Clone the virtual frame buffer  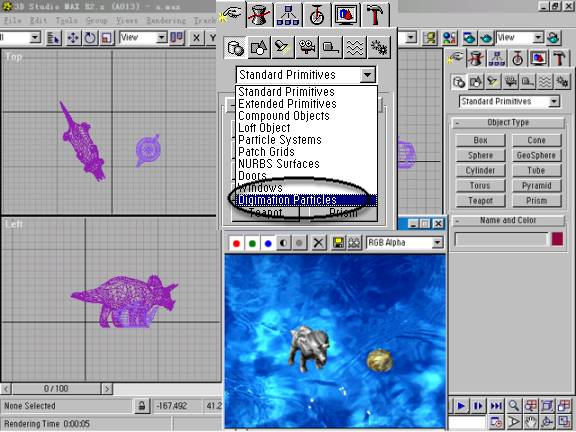[354, 243]
